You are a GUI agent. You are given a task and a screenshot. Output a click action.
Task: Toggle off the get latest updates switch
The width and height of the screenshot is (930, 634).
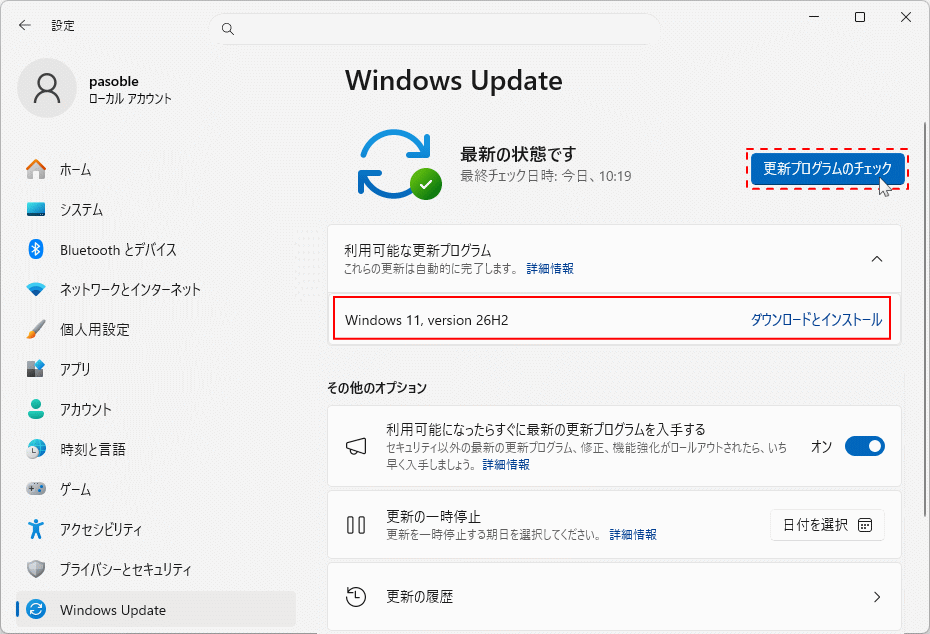click(865, 446)
